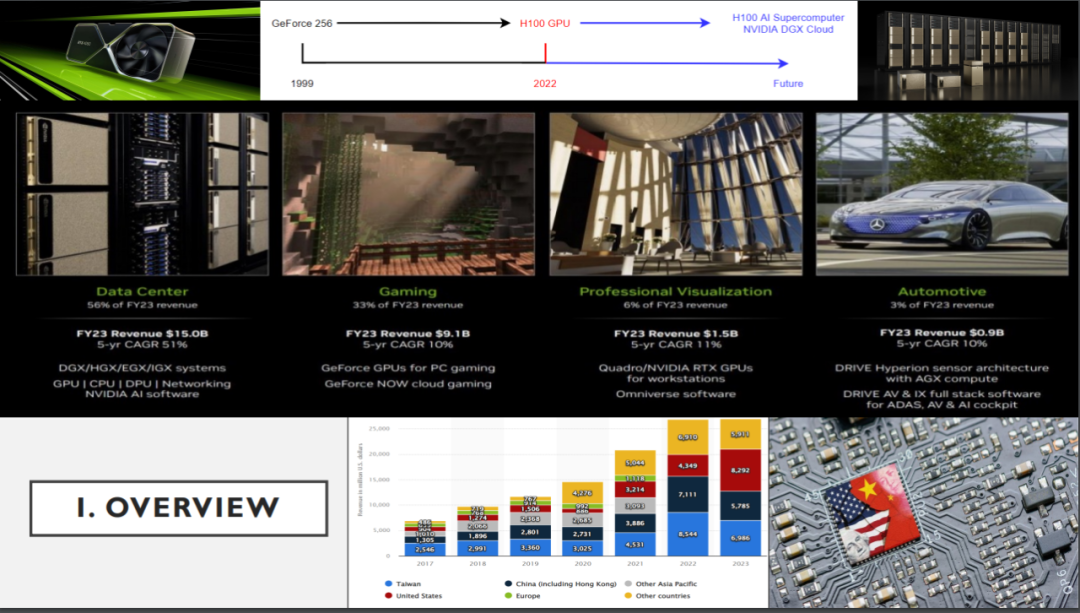Open the Data Center server rack image
The width and height of the screenshot is (1080, 613).
(143, 194)
